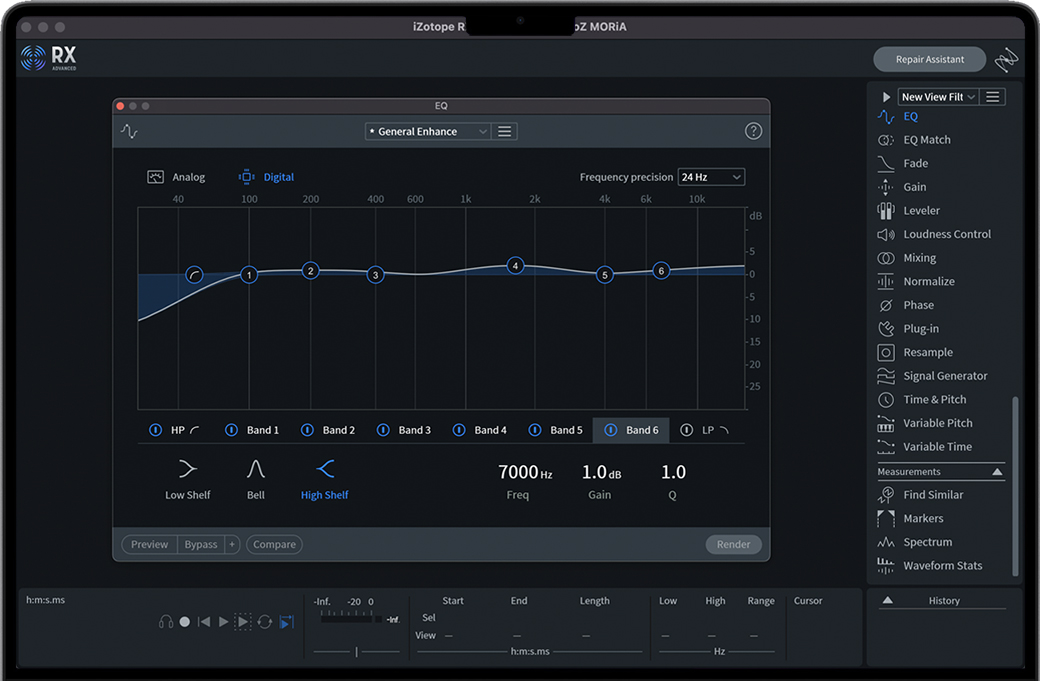
Task: Click the 7000 Hz frequency field
Action: click(x=524, y=472)
